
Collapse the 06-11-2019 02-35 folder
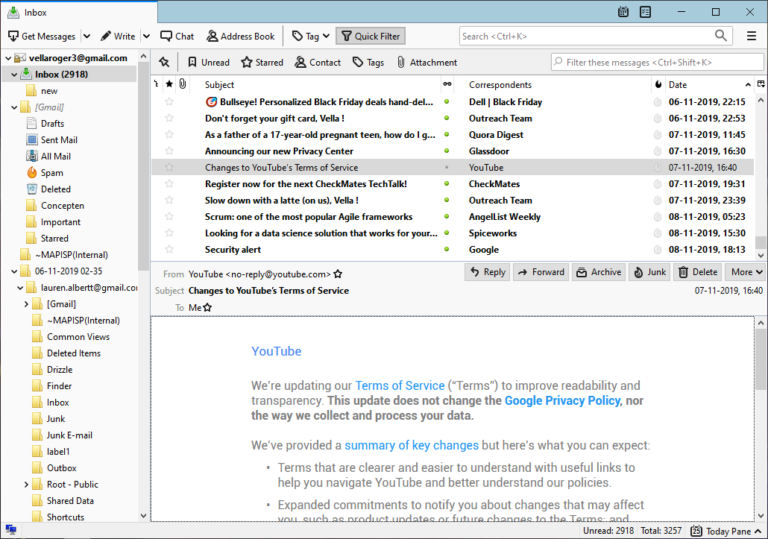(14, 271)
